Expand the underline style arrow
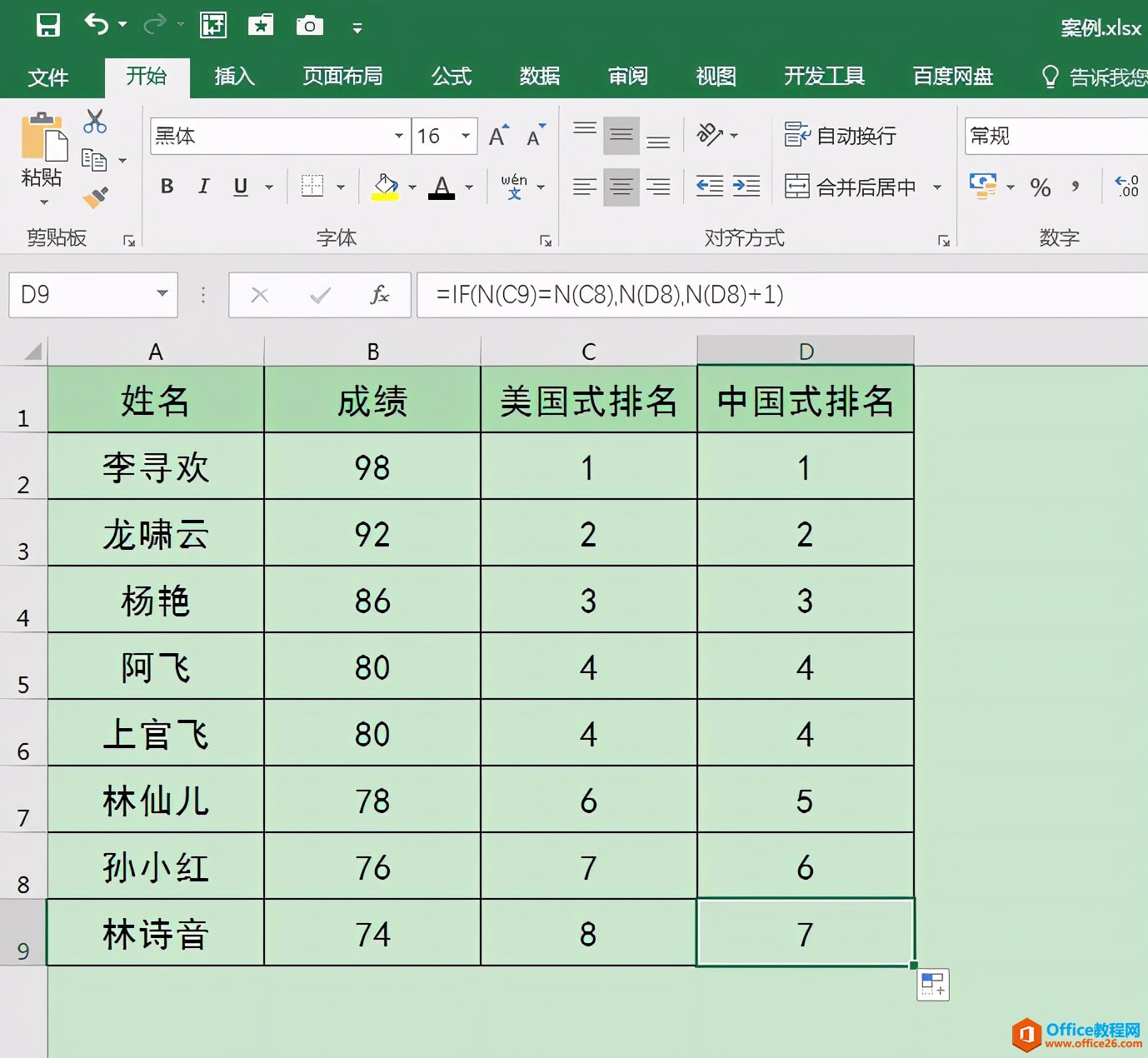The height and width of the screenshot is (1058, 1148). (x=269, y=187)
